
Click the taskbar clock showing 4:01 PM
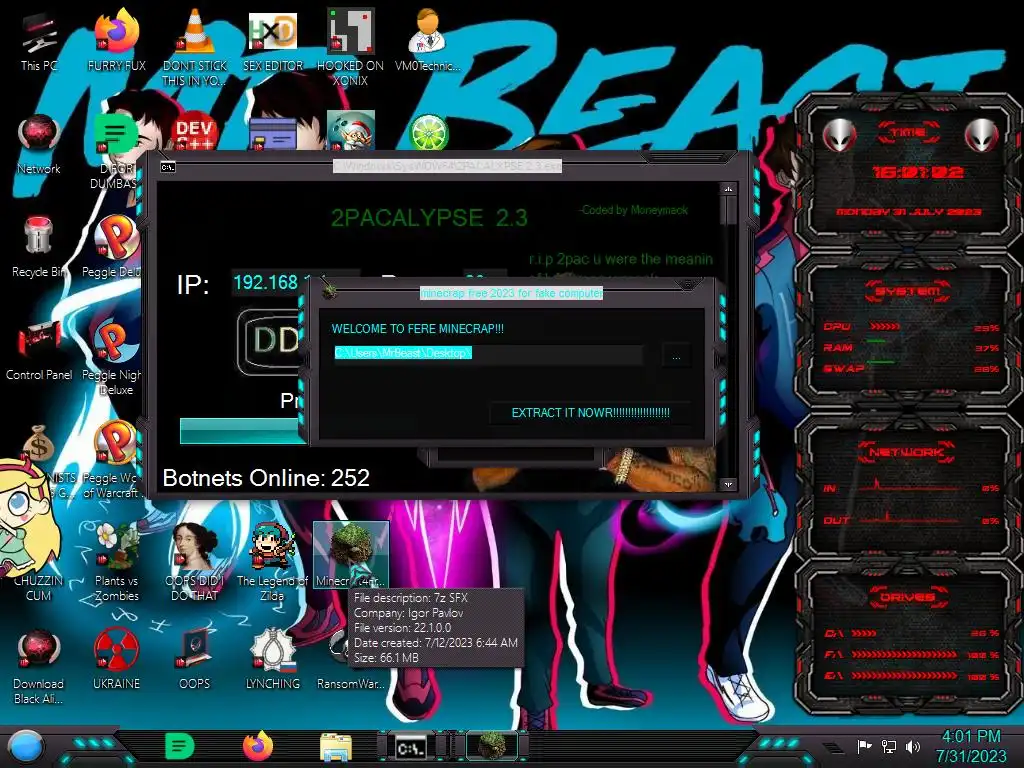pyautogui.click(x=971, y=746)
